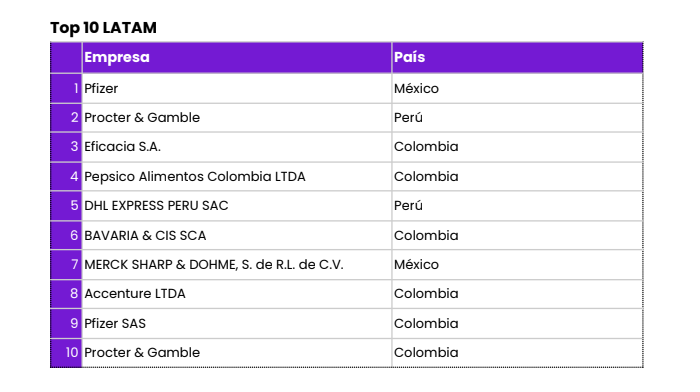Click the DHL EXPRESS PERU SAC cell
This screenshot has width=700, height=392.
pyautogui.click(x=237, y=206)
